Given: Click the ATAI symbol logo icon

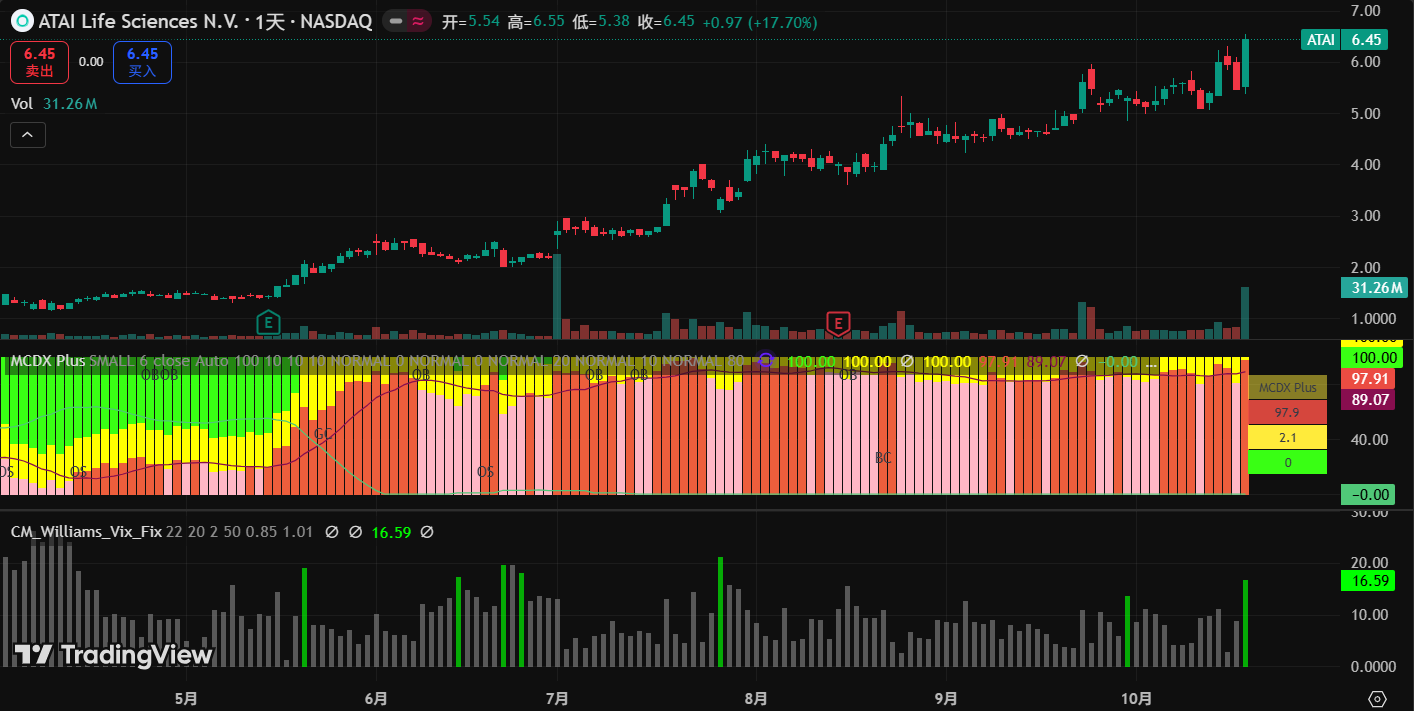Looking at the screenshot, I should click(x=20, y=21).
